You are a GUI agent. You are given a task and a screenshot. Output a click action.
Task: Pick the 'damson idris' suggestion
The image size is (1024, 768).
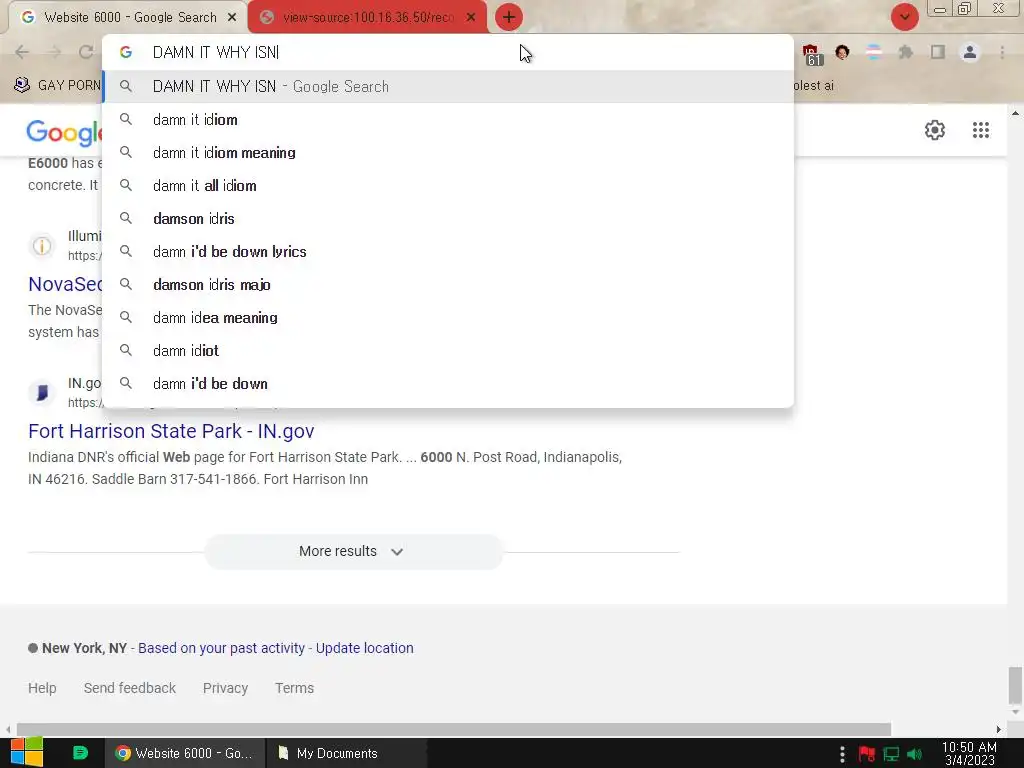(449, 219)
